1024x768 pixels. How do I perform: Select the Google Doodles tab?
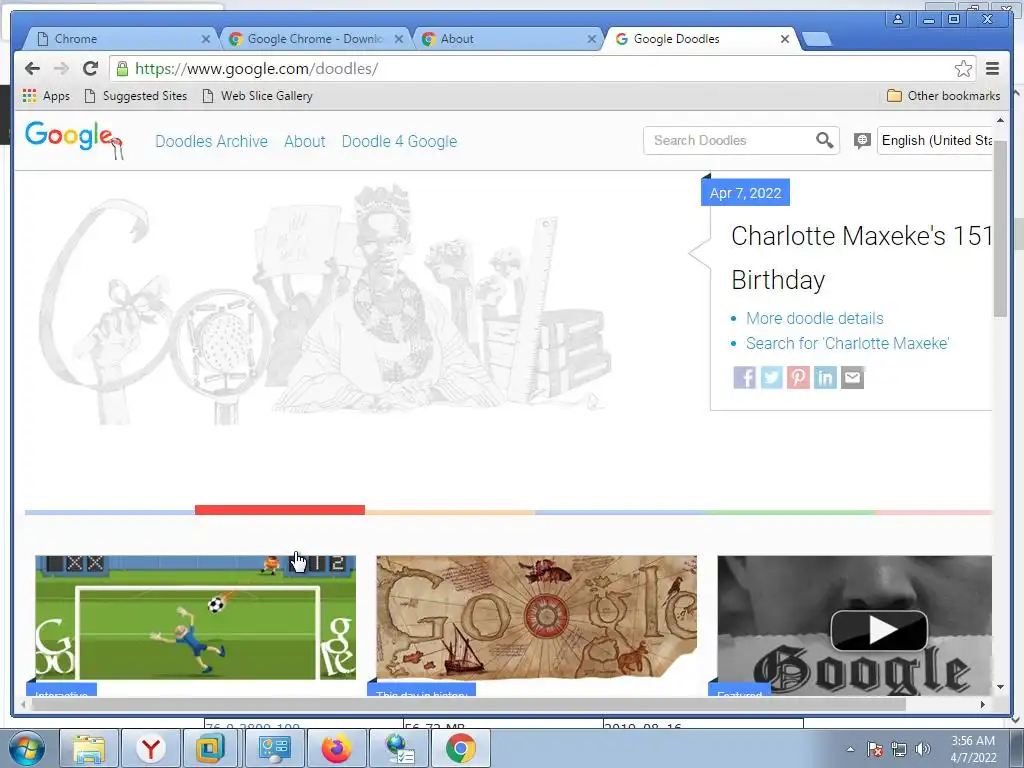pyautogui.click(x=700, y=39)
